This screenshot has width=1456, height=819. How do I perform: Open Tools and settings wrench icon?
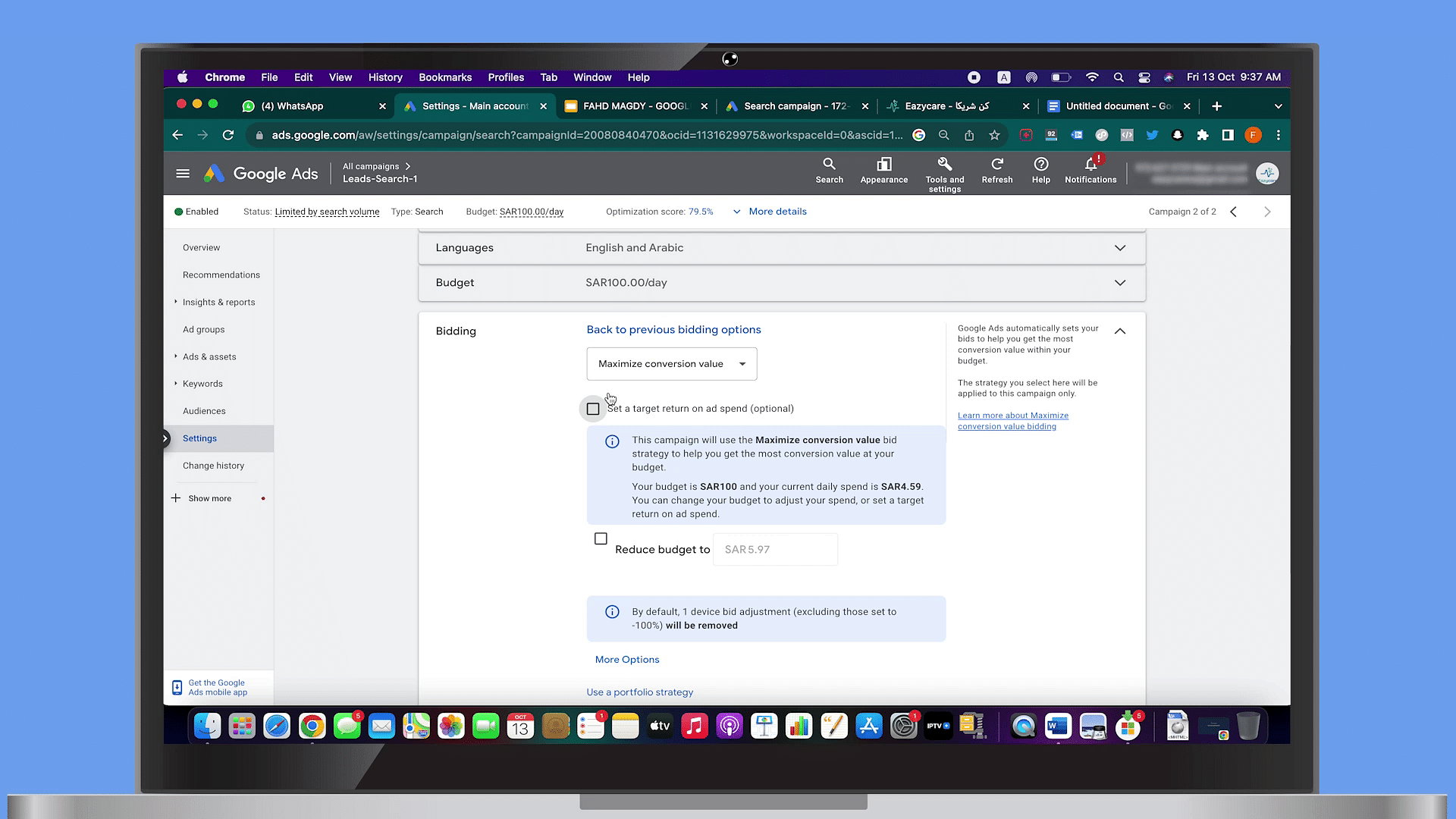click(944, 164)
